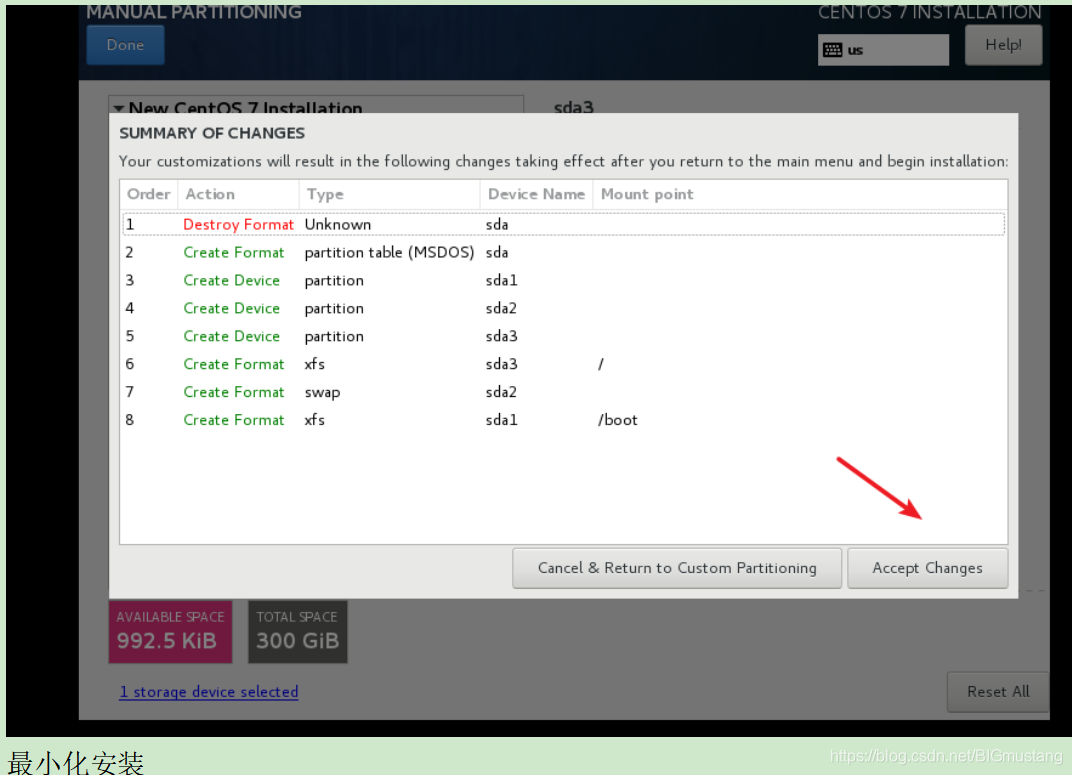Click the 'swap' type cell

322,392
